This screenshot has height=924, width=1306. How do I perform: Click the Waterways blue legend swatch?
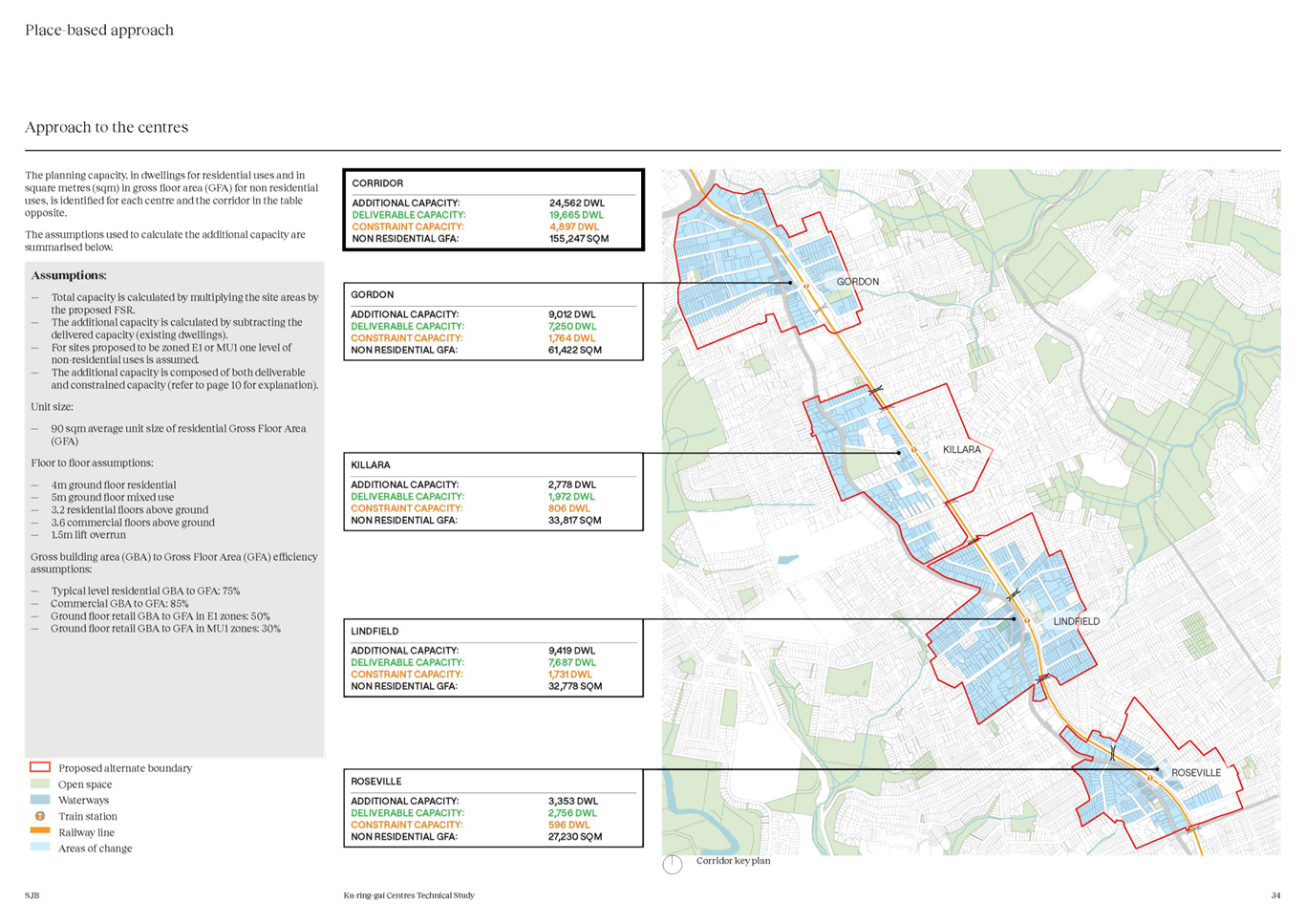pos(39,800)
